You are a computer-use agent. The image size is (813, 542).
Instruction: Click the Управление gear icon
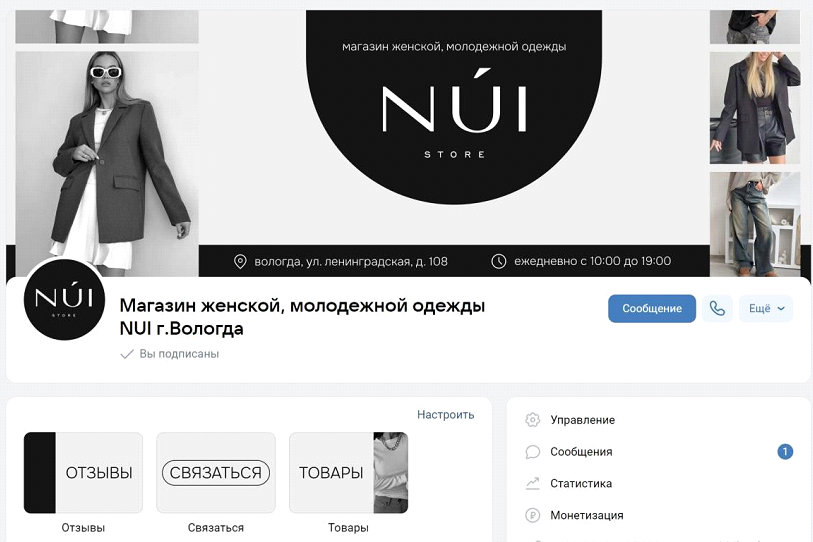(532, 420)
